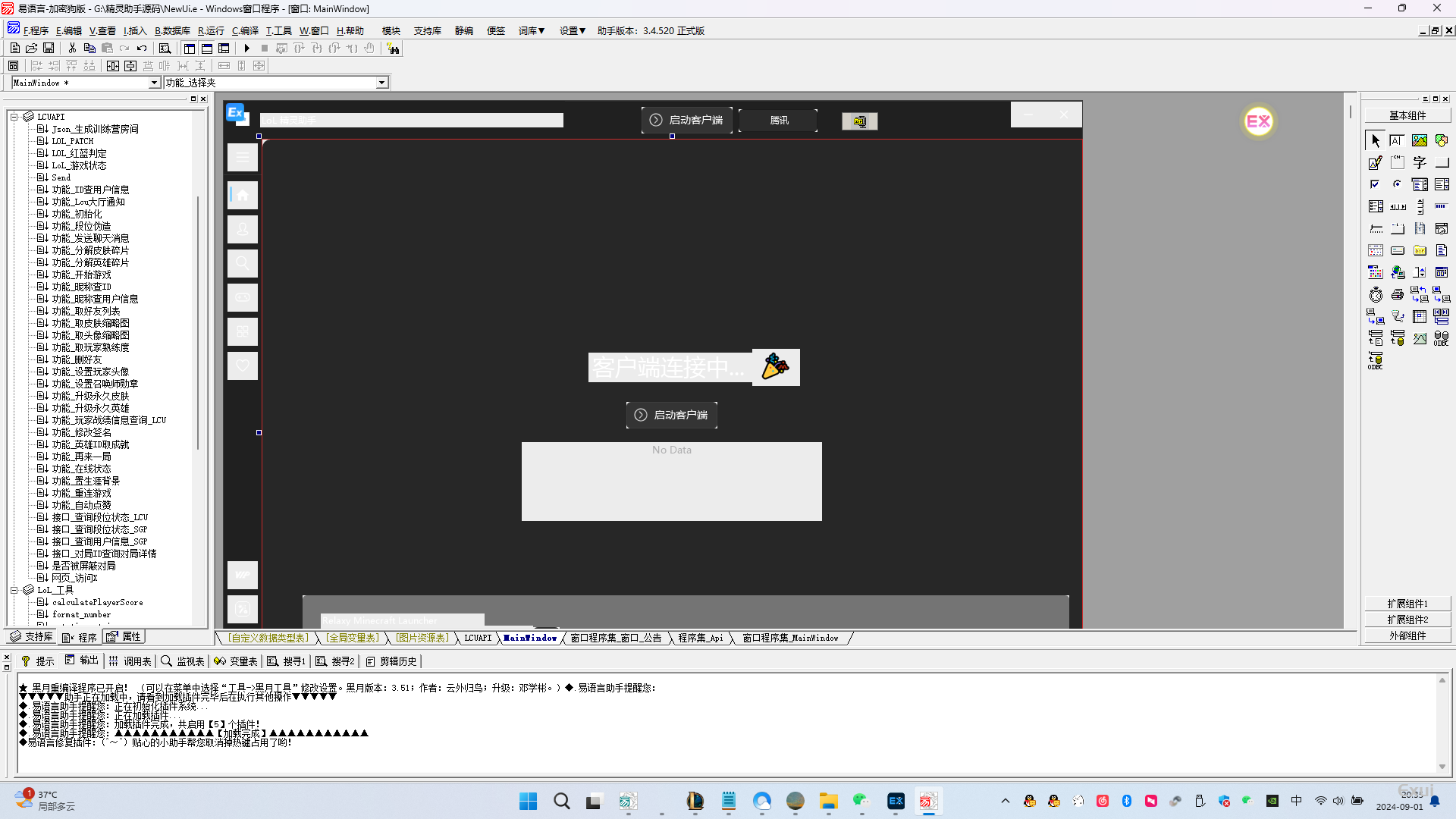The image size is (1456, 819).
Task: Click the find magnifier toolbar icon
Action: 165,48
